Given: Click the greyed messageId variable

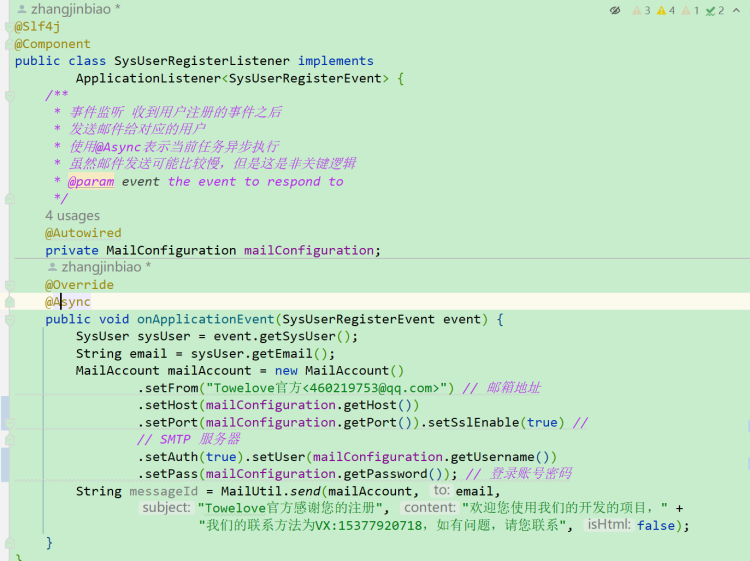Looking at the screenshot, I should click(164, 491).
